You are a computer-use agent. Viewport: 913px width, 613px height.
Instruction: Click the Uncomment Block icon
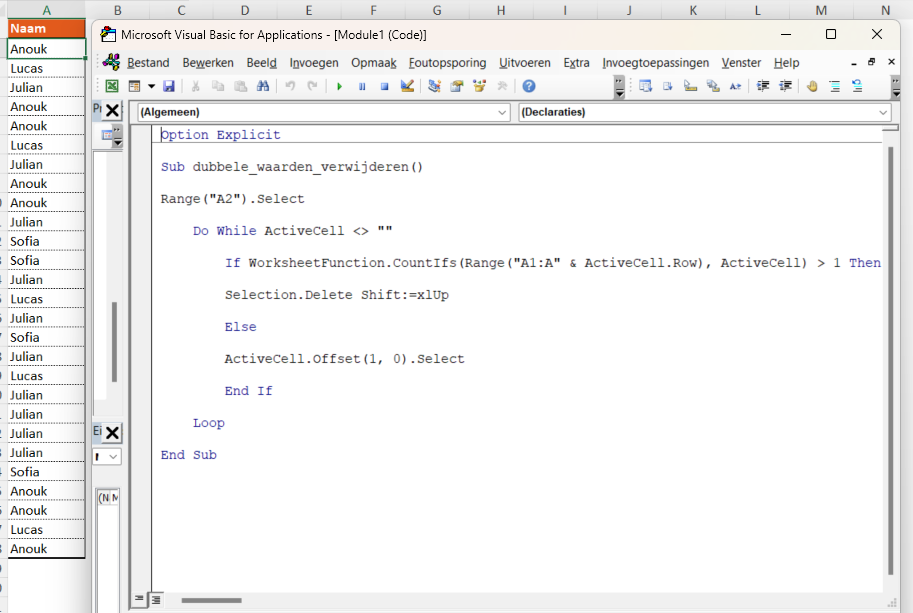click(x=857, y=86)
